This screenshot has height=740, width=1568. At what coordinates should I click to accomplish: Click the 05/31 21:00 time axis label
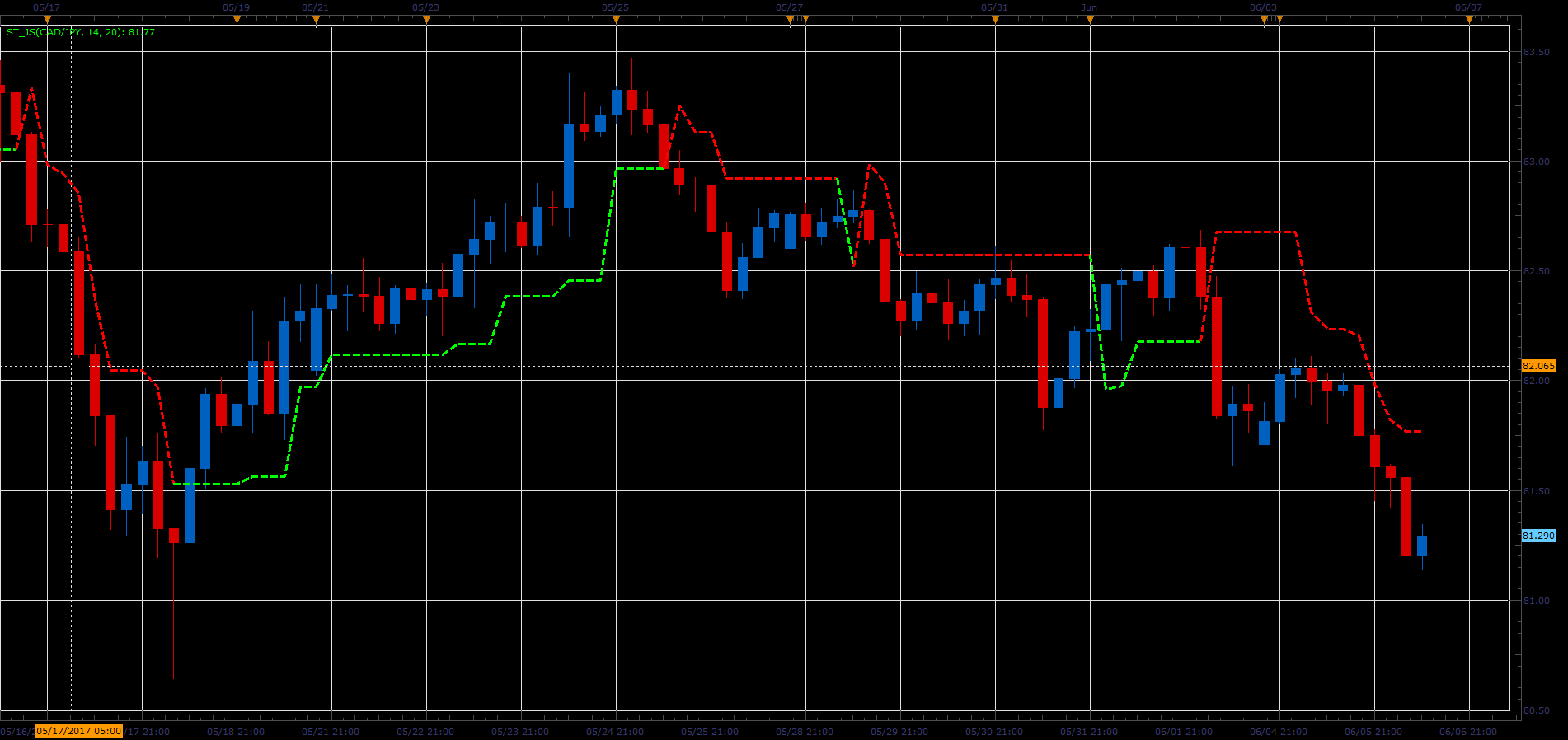(x=1089, y=732)
